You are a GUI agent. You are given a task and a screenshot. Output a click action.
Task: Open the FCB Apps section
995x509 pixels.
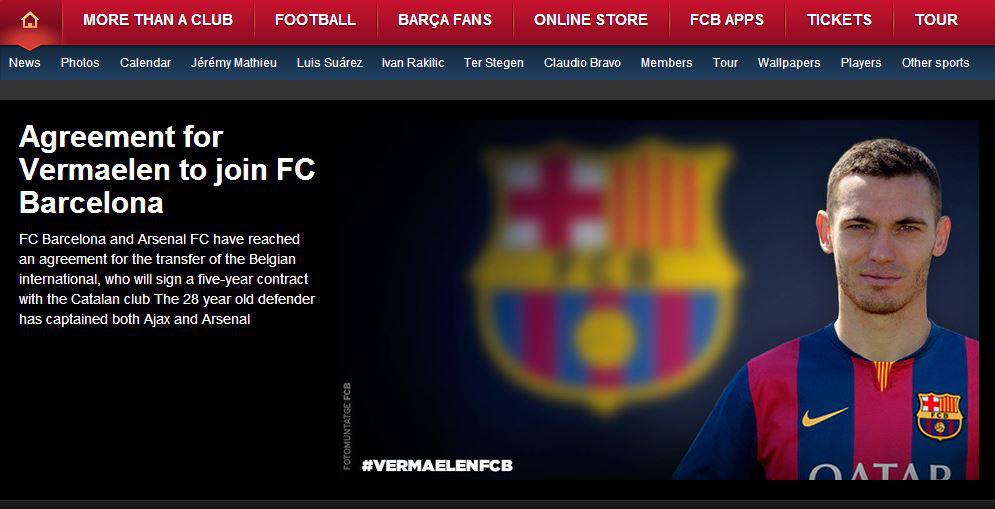(x=727, y=20)
